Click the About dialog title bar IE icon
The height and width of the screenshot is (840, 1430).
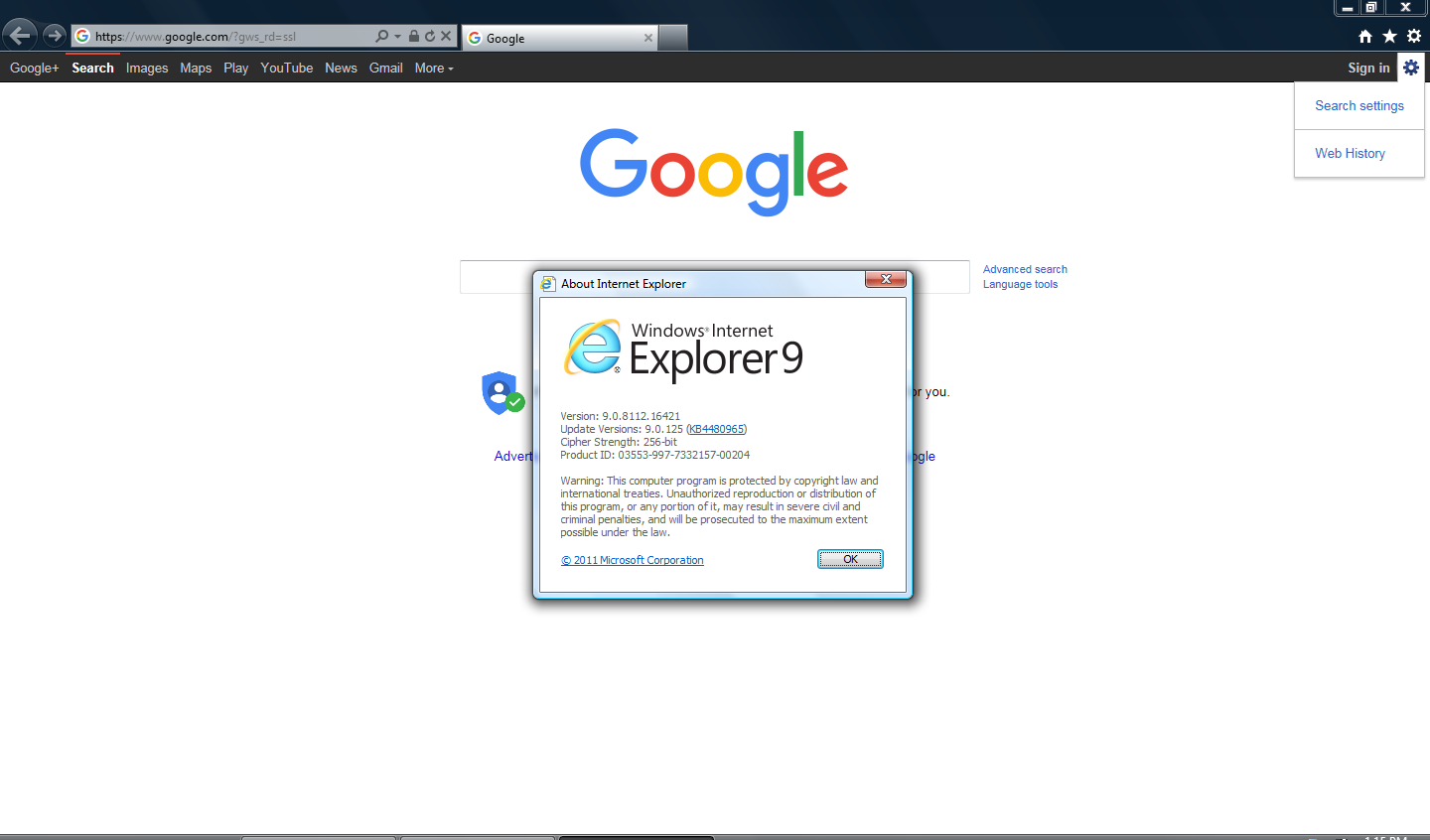point(547,284)
